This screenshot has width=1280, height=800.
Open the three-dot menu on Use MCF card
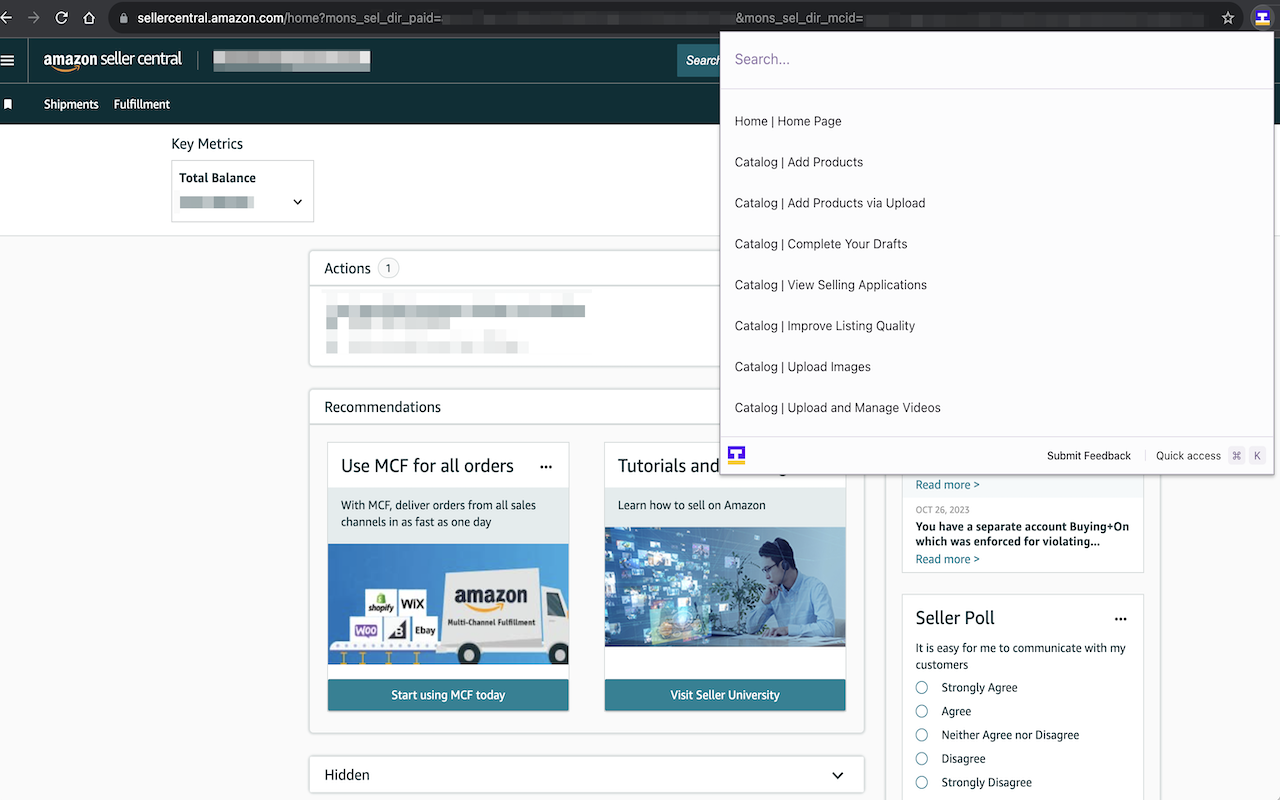pos(546,467)
